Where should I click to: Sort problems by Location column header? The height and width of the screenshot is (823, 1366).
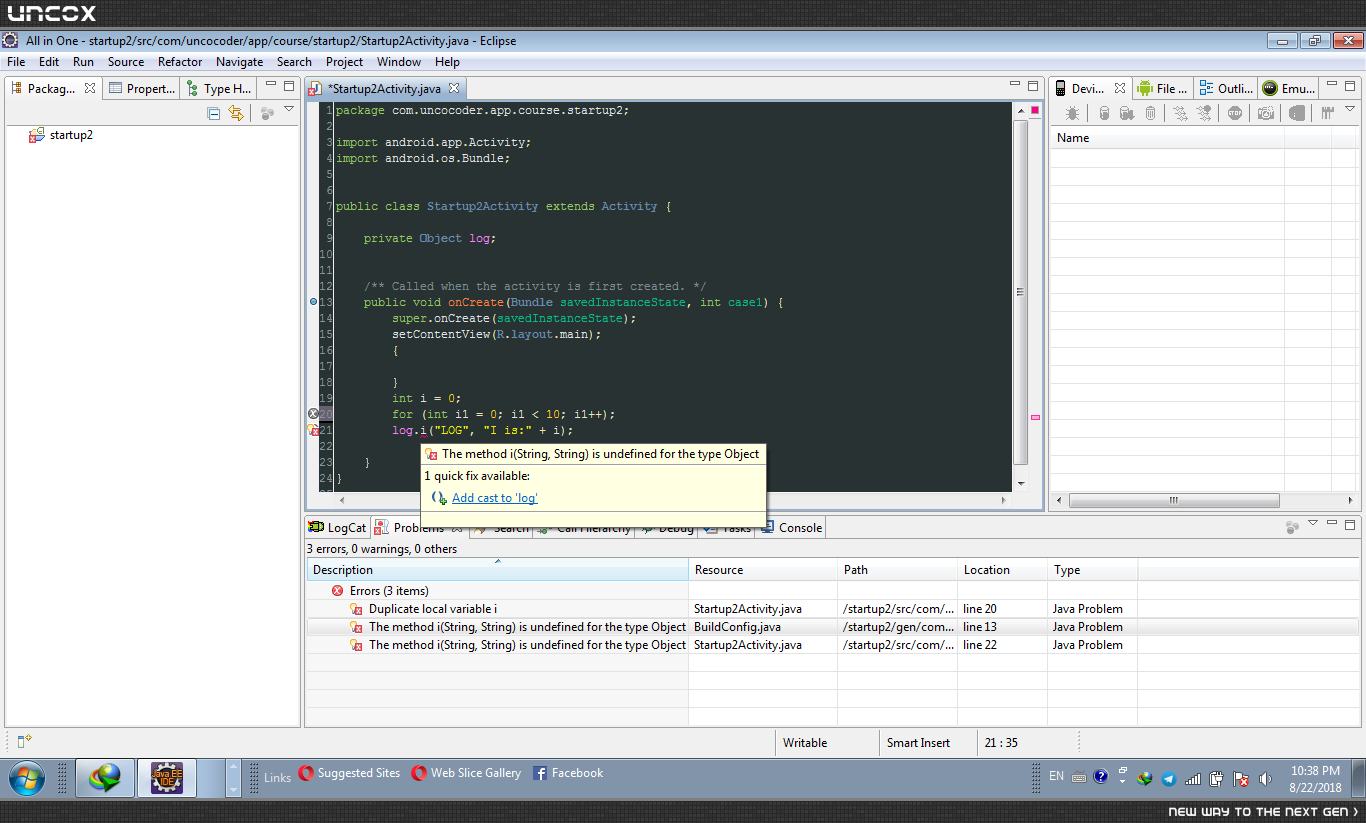click(x=1003, y=570)
